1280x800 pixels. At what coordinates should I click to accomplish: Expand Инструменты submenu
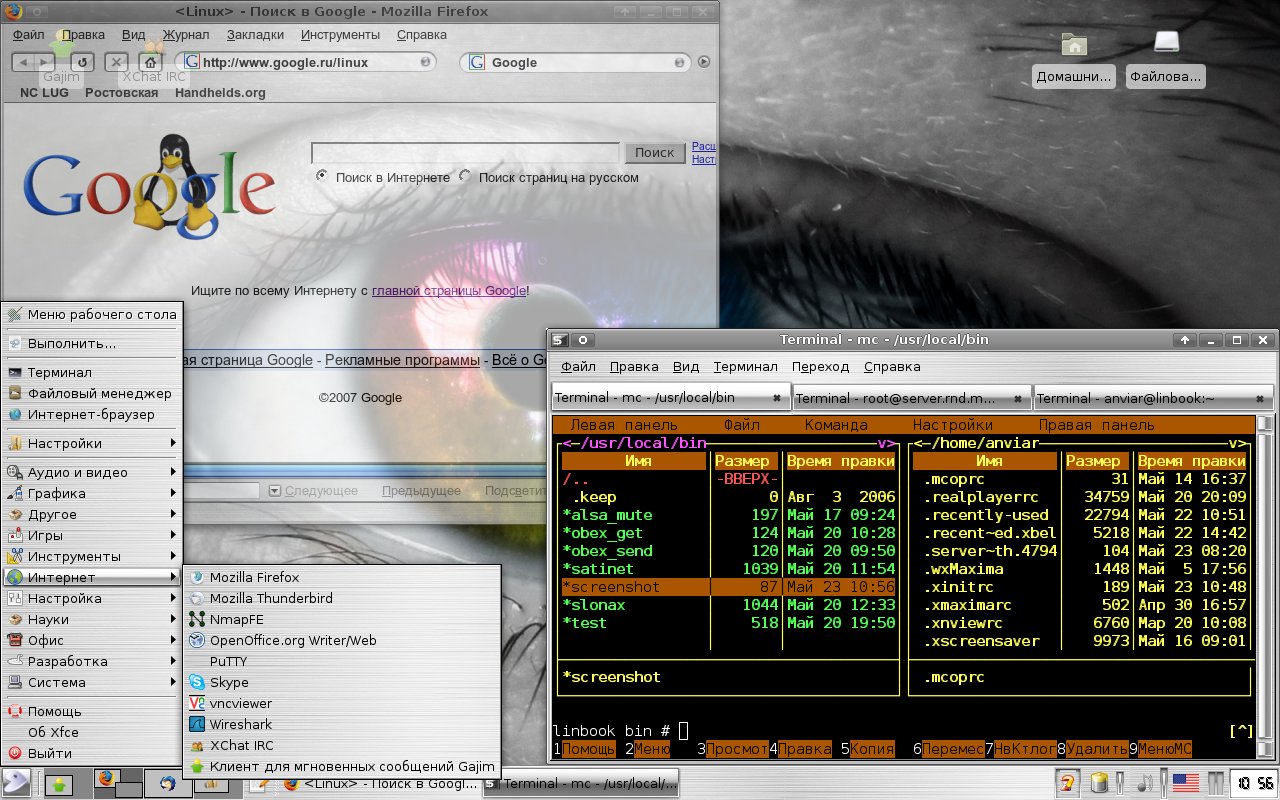[x=92, y=556]
